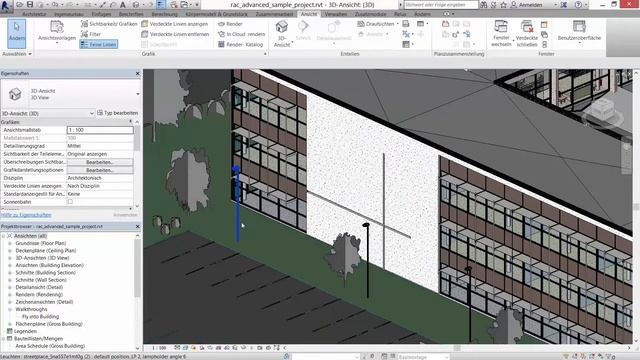Expand 3D-Ansichten (3D View) node
The height and width of the screenshot is (360, 640).
pyautogui.click(x=10, y=258)
